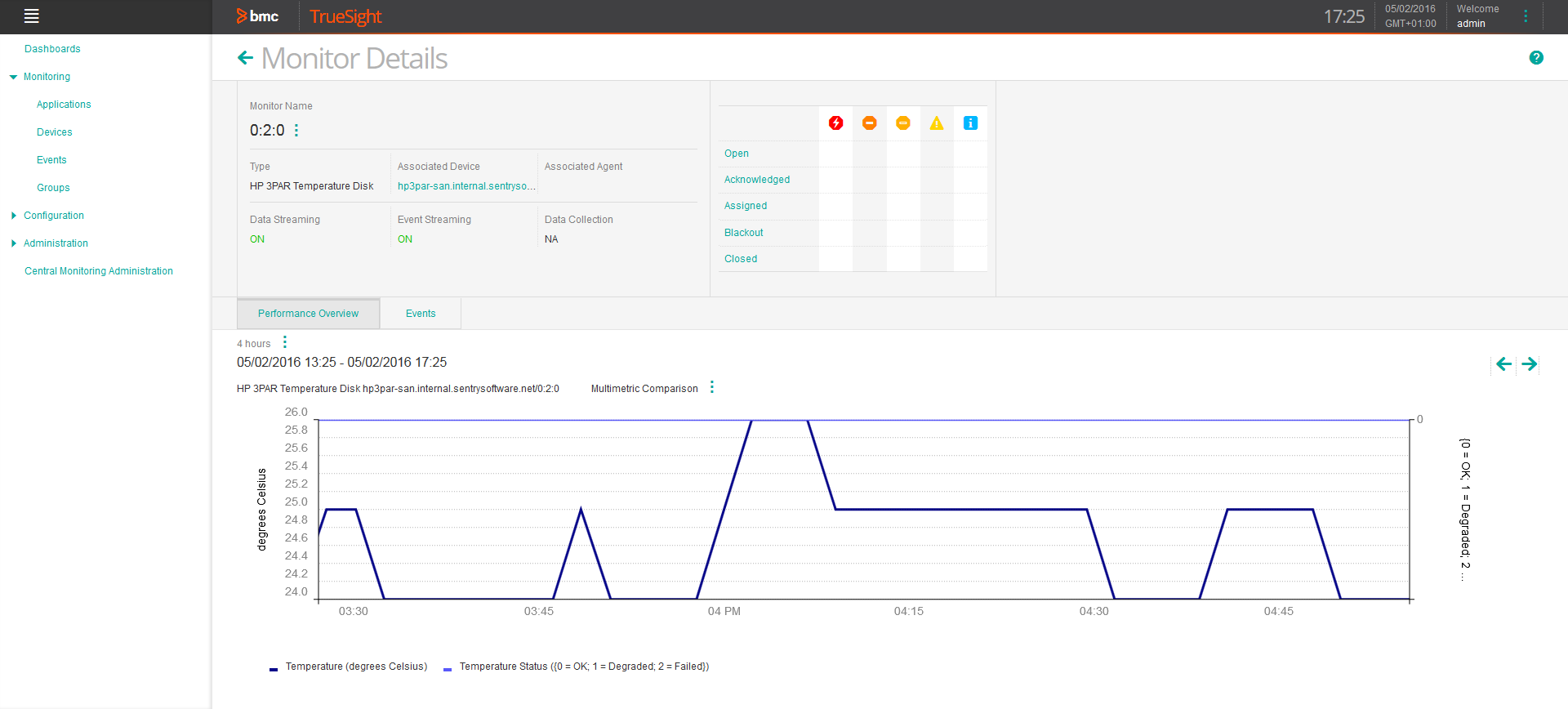Click the Data Collection NA value
The width and height of the screenshot is (1568, 709).
pos(551,239)
